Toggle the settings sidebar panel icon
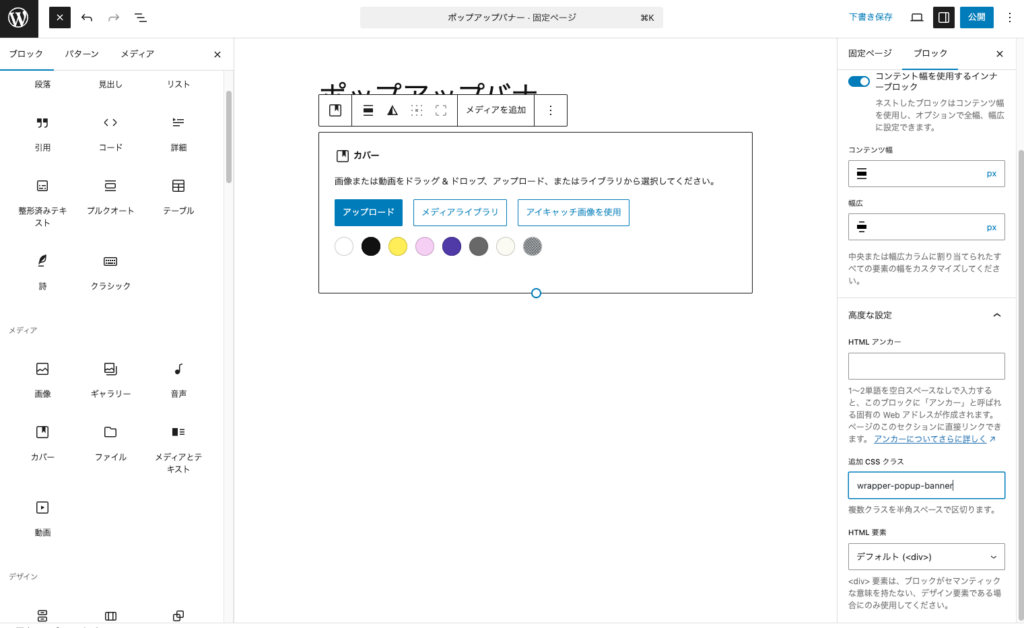Screen dimensions: 1024x628 (x=943, y=17)
